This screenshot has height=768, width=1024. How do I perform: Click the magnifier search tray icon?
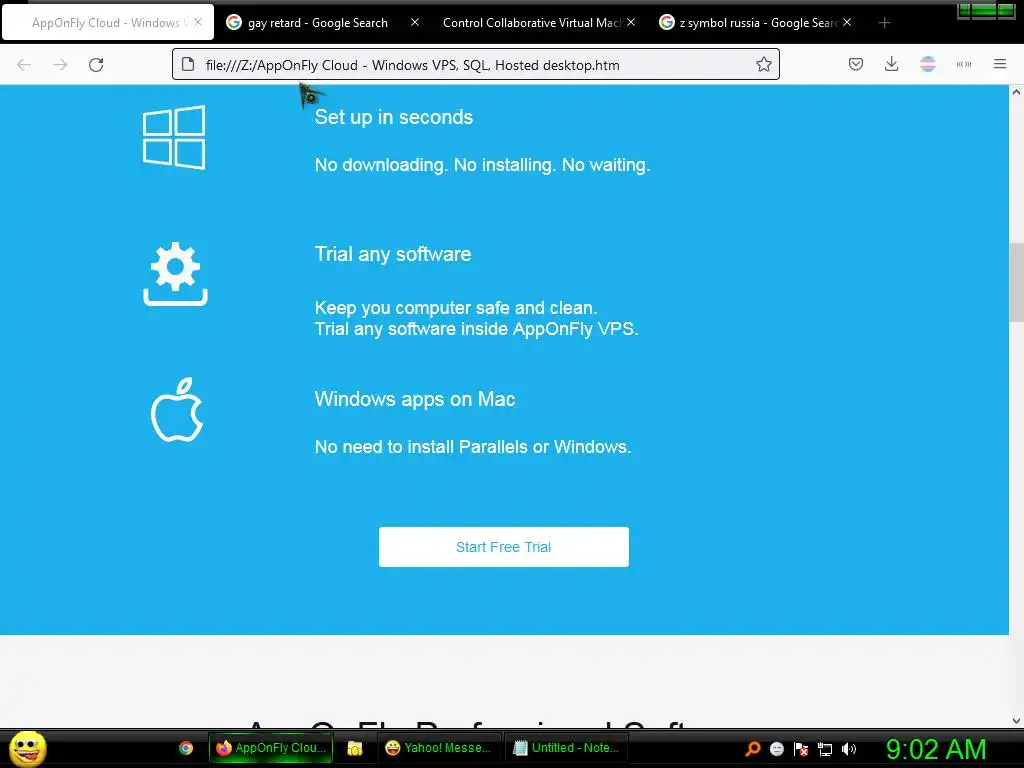click(x=753, y=749)
